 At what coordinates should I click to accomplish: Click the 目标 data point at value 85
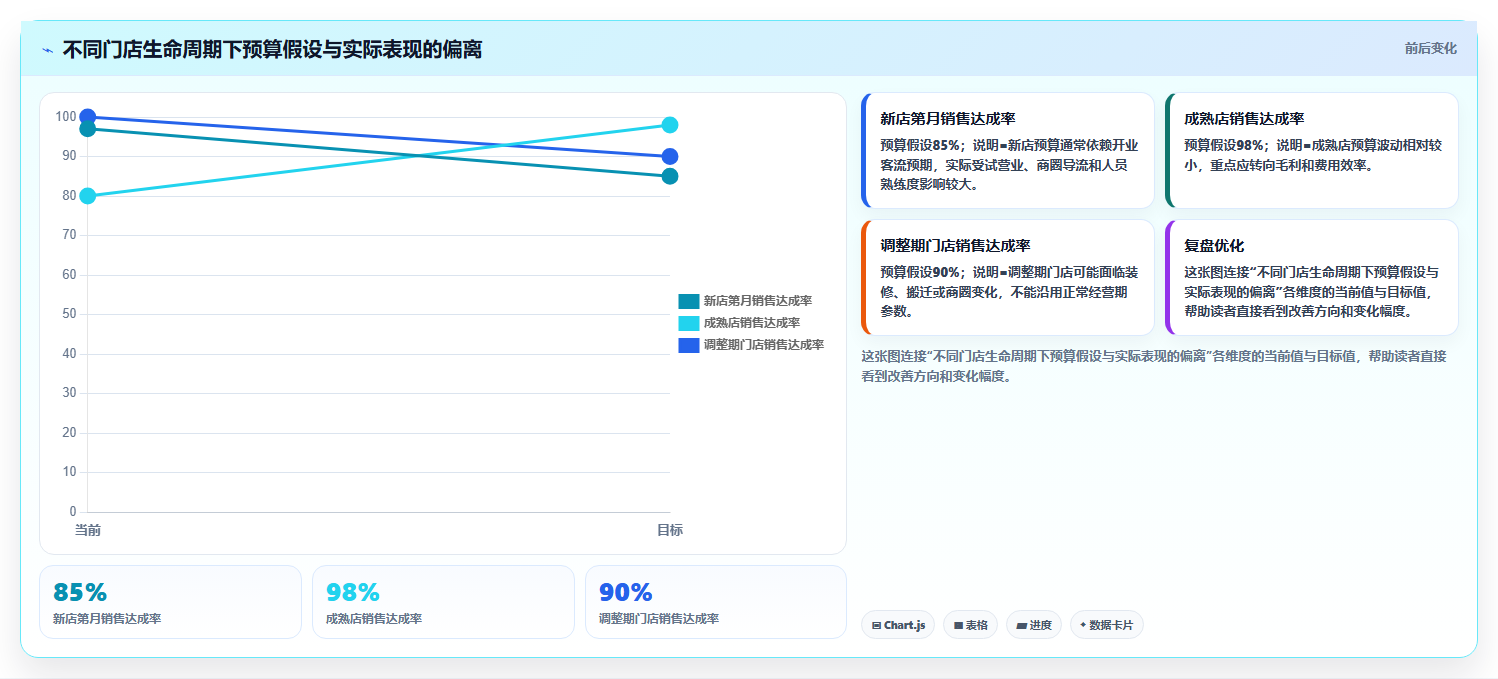click(670, 176)
